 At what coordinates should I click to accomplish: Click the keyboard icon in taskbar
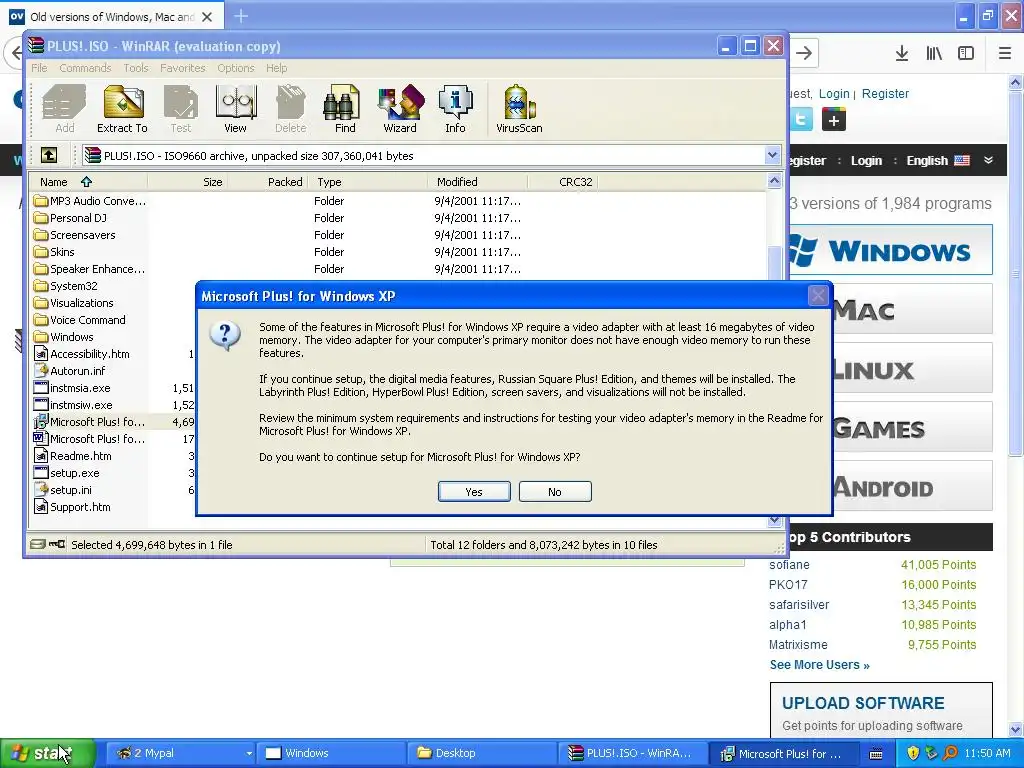click(x=876, y=754)
